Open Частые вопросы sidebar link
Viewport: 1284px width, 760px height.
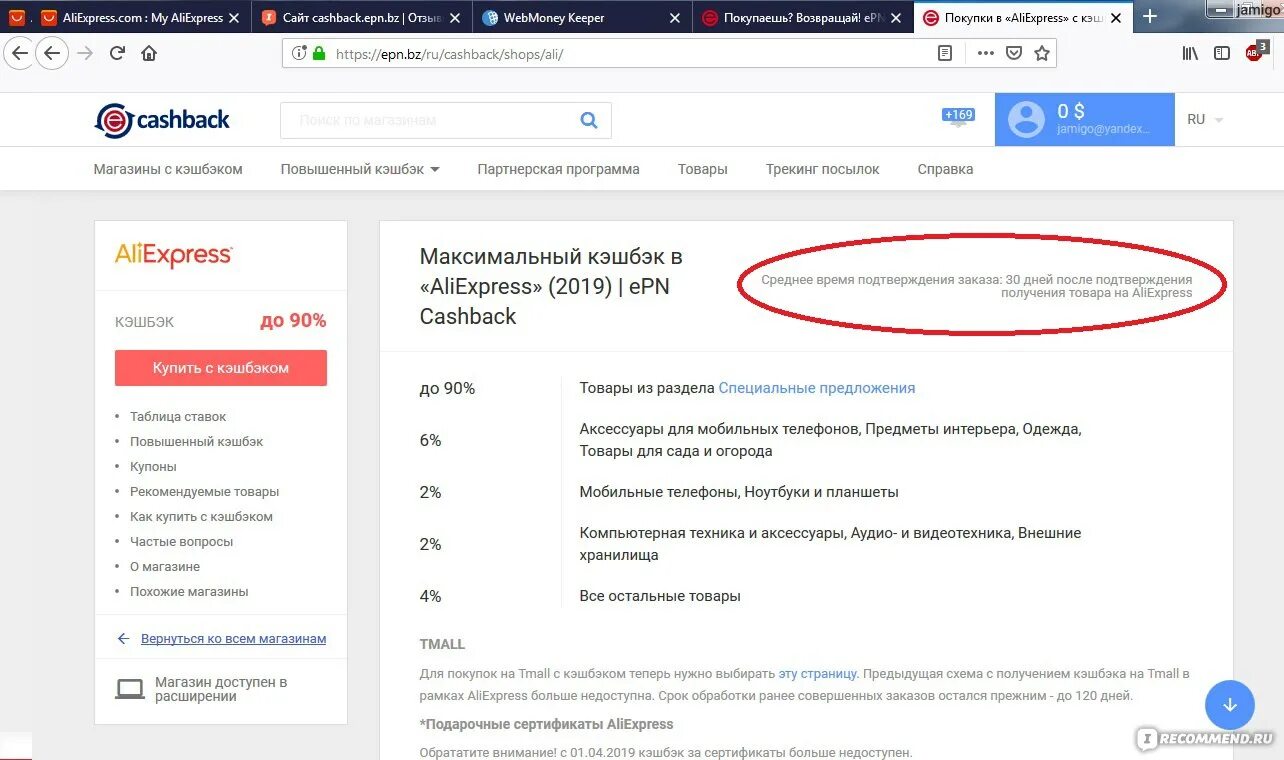click(x=181, y=541)
